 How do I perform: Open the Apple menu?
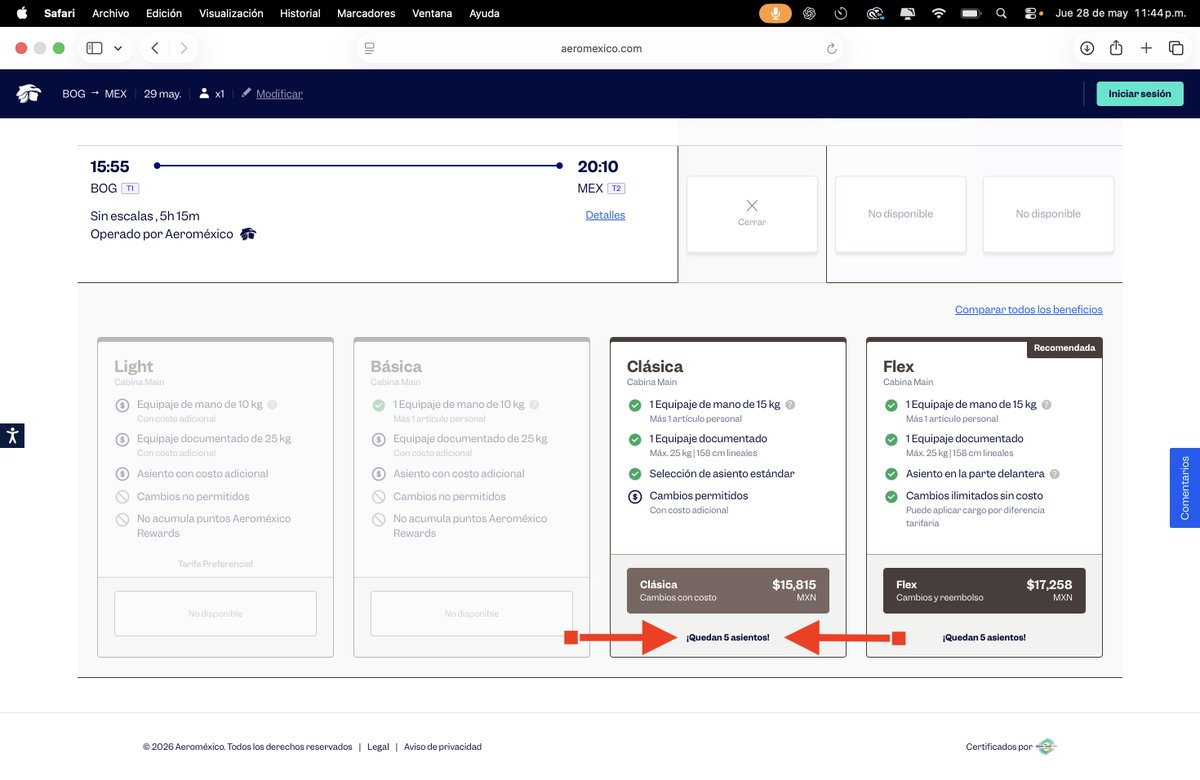coord(22,13)
